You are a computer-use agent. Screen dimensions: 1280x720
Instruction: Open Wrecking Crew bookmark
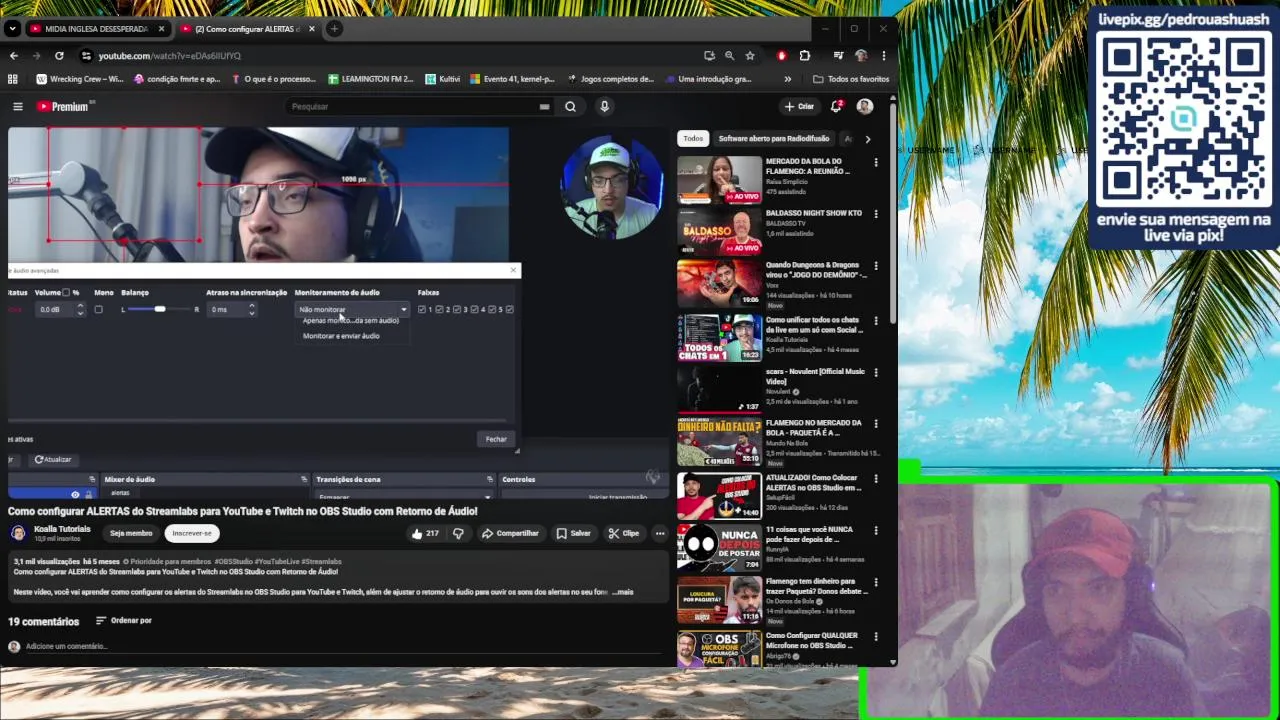(80, 79)
